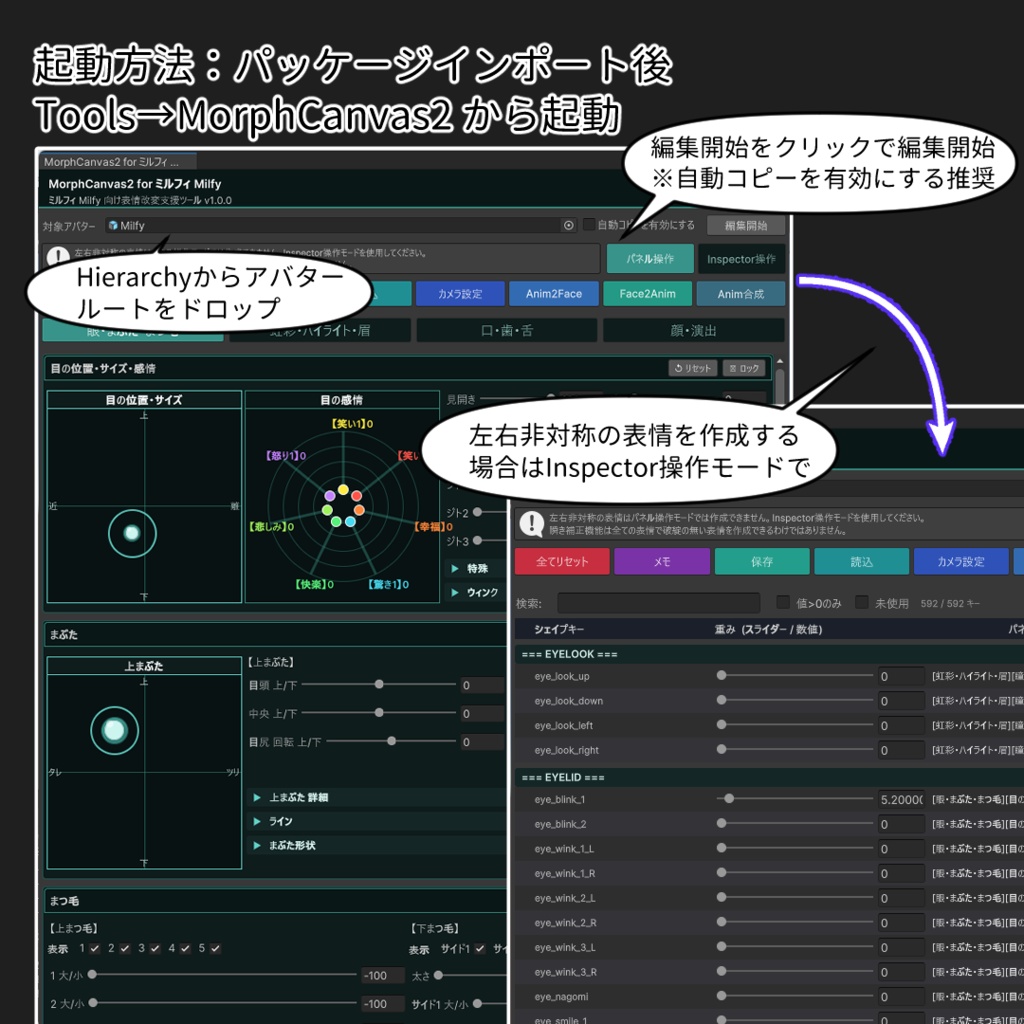Enable the 自動コピーを有効にする checkbox
1024x1024 pixels.
588,225
